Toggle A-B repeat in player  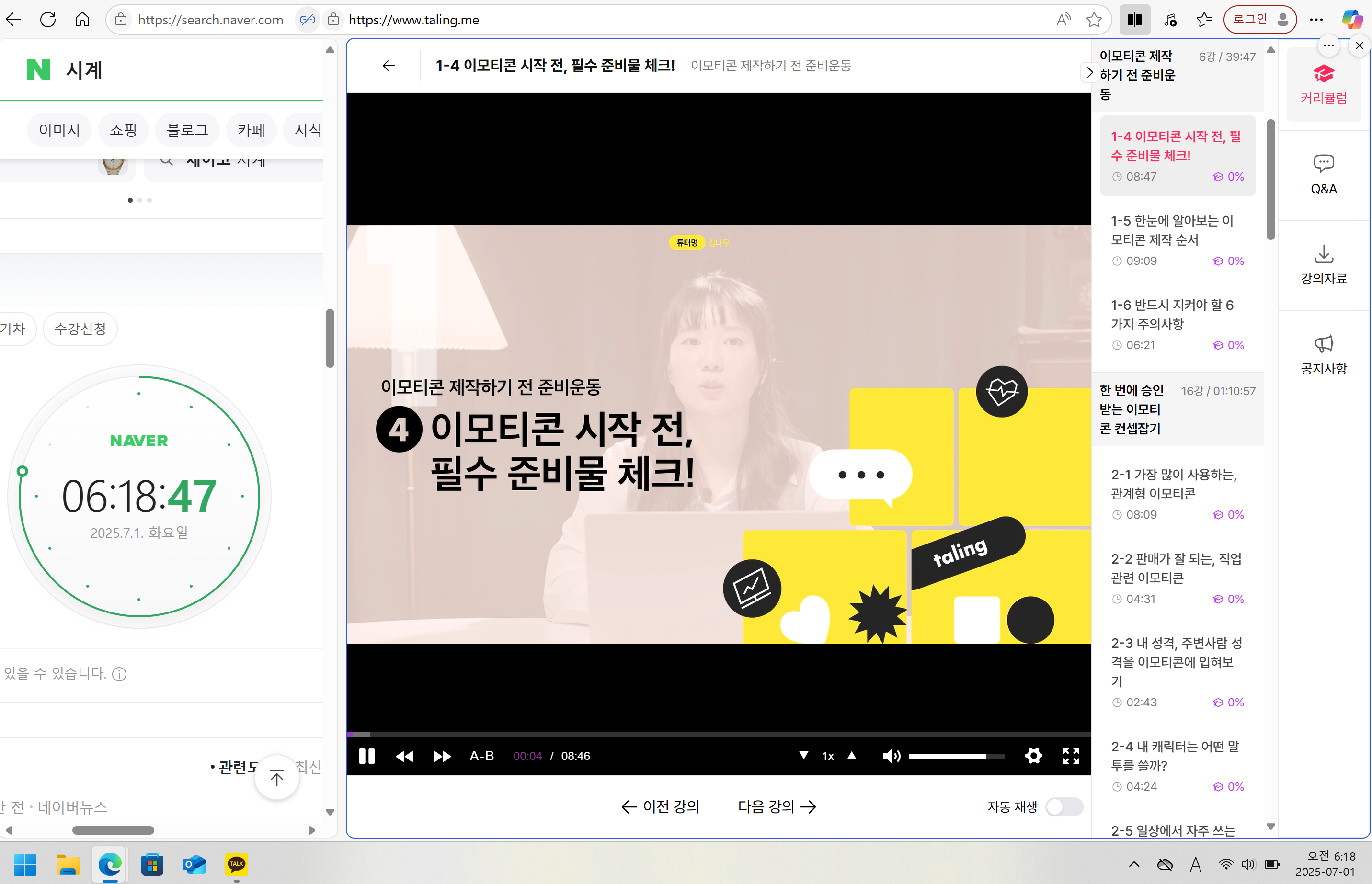point(481,756)
